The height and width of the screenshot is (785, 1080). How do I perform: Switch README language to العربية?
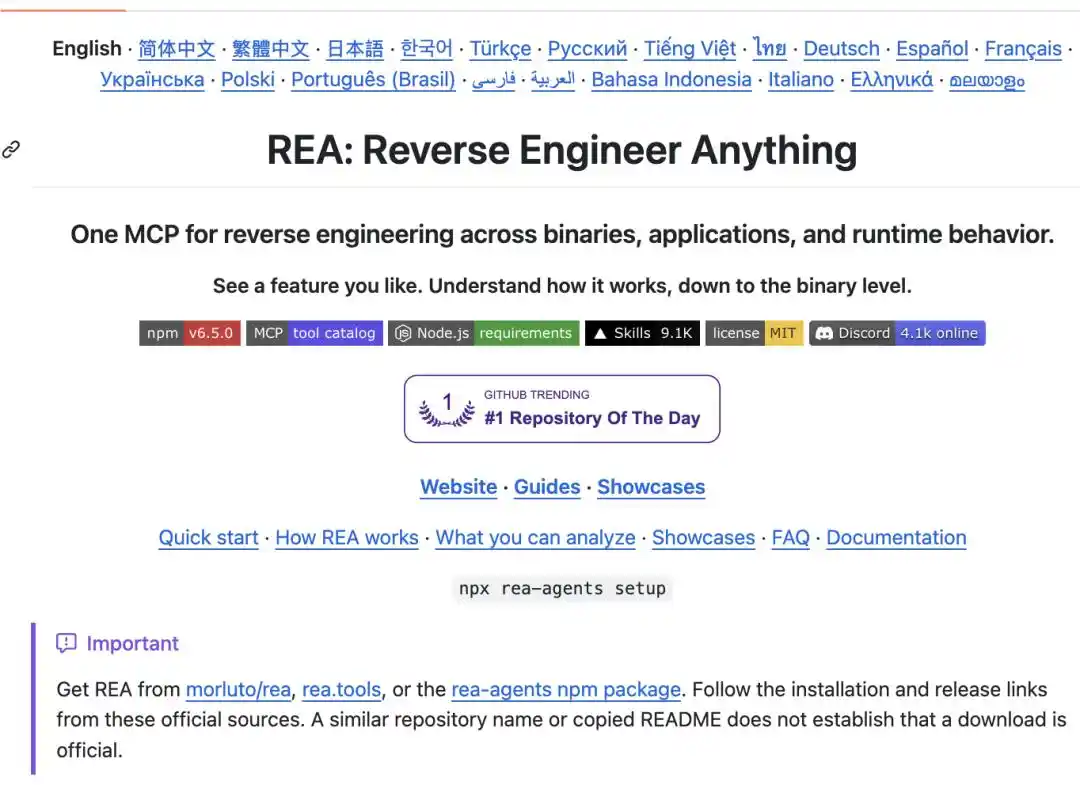pyautogui.click(x=553, y=80)
